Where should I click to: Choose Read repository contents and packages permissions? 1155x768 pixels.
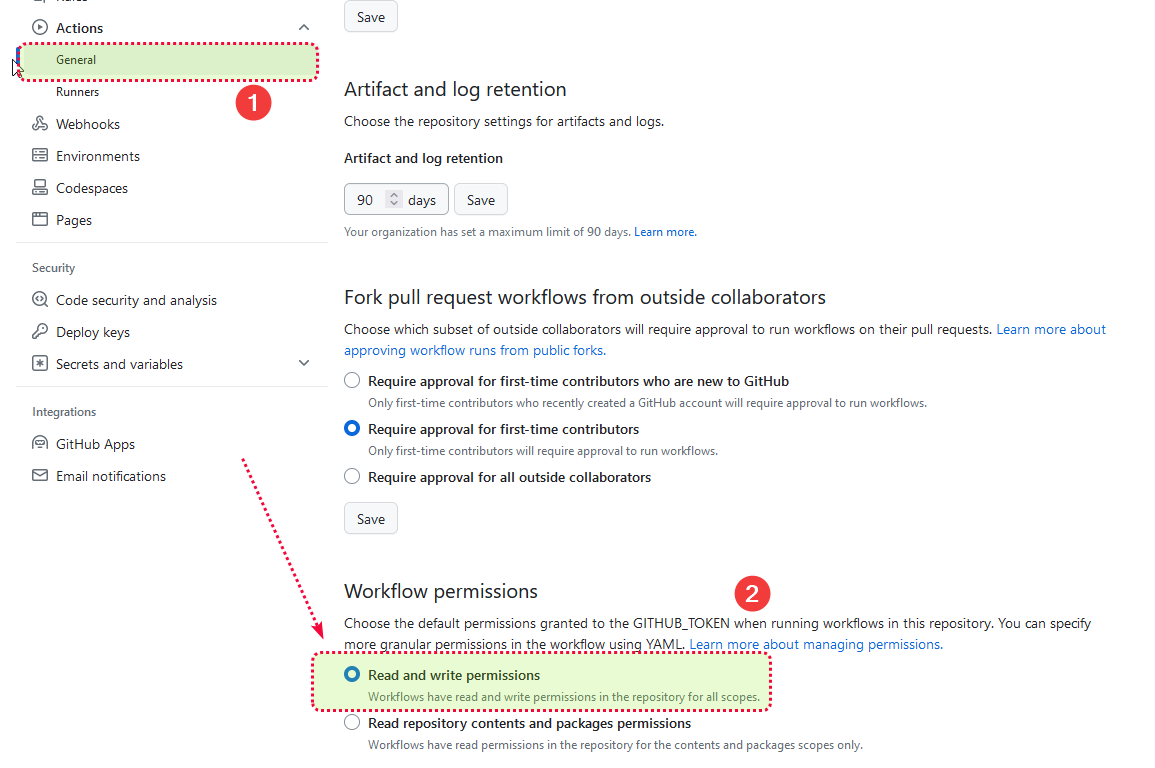(x=352, y=723)
